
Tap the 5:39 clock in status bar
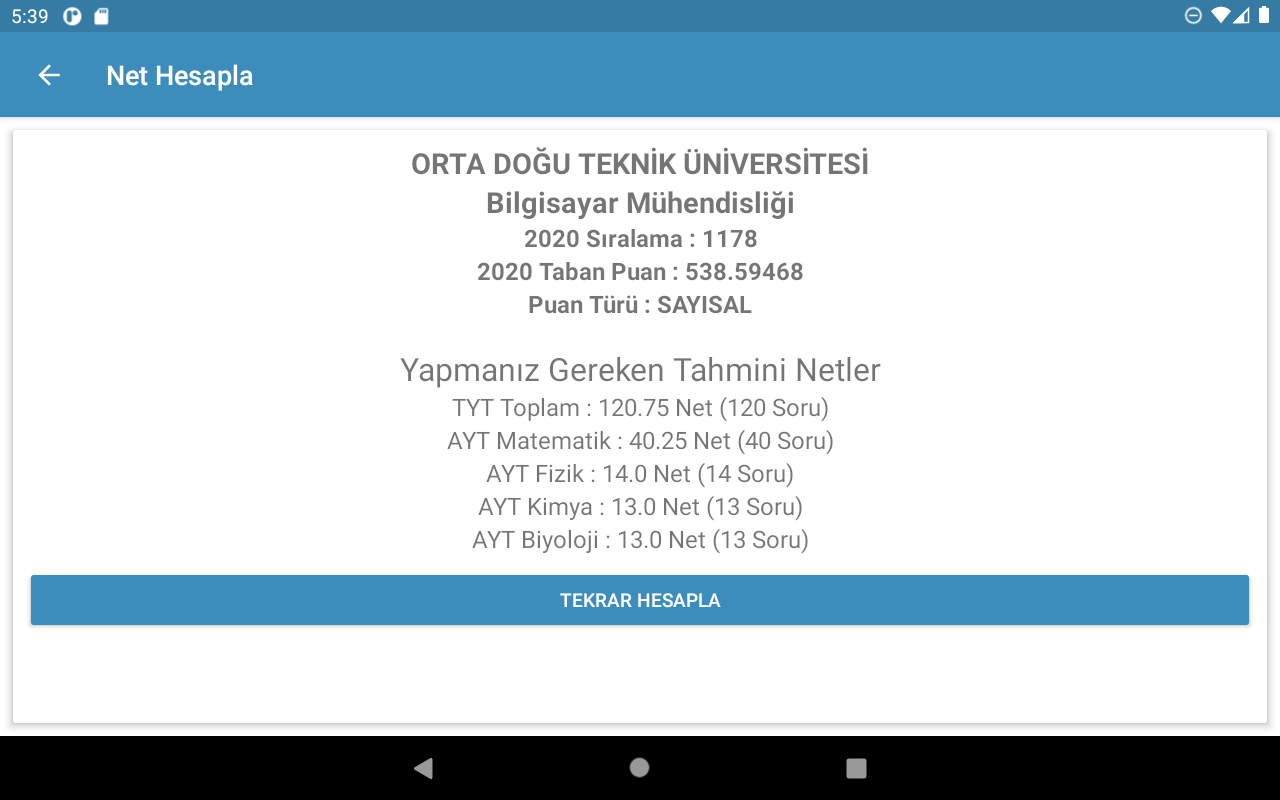pyautogui.click(x=30, y=16)
